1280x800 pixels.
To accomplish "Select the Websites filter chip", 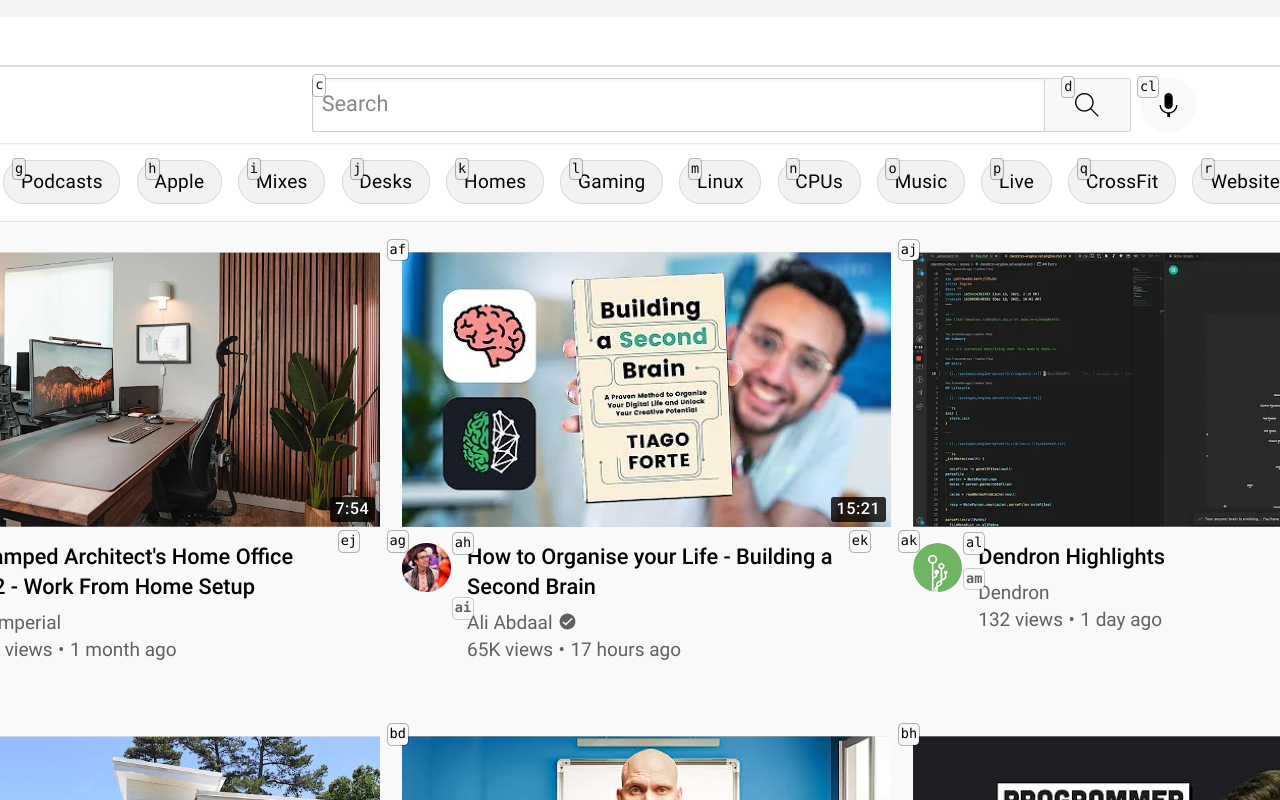I will 1236,182.
